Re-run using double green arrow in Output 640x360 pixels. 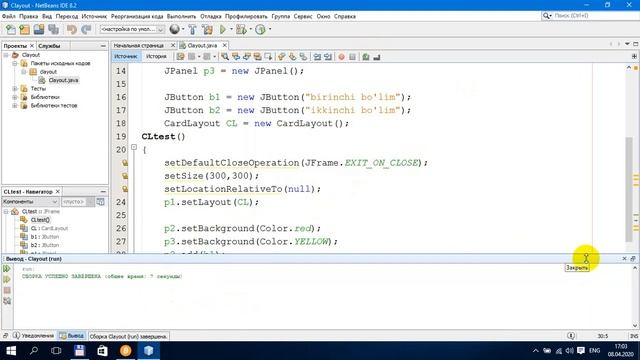pos(7,269)
